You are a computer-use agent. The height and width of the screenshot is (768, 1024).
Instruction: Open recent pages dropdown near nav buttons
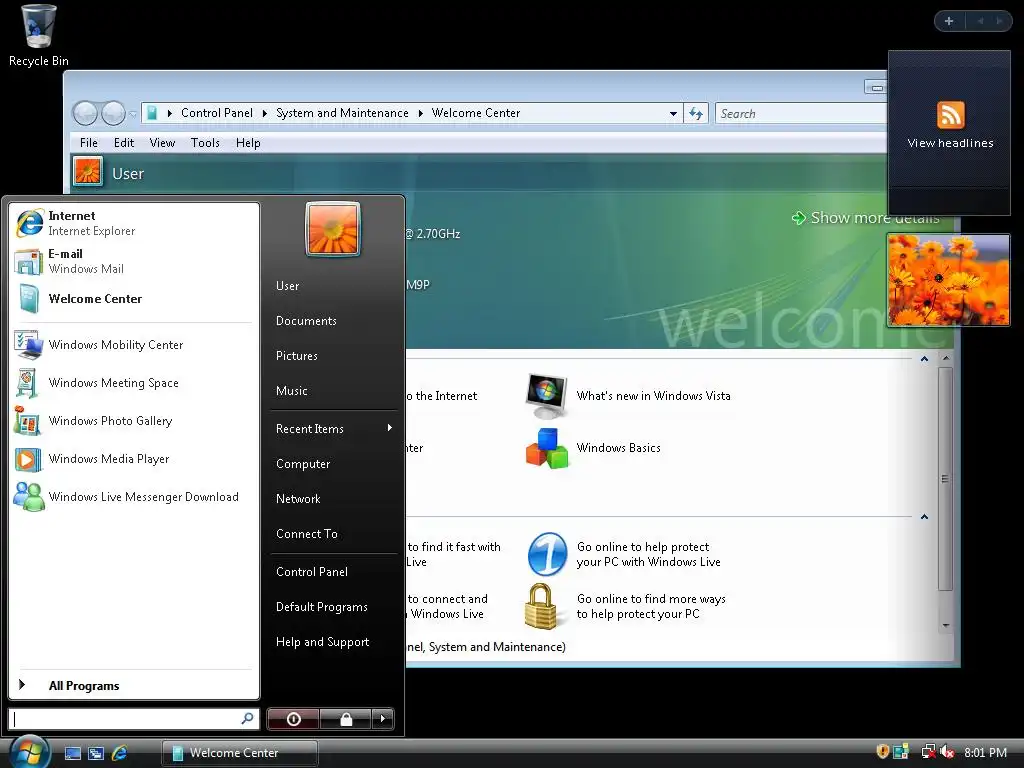(x=133, y=114)
